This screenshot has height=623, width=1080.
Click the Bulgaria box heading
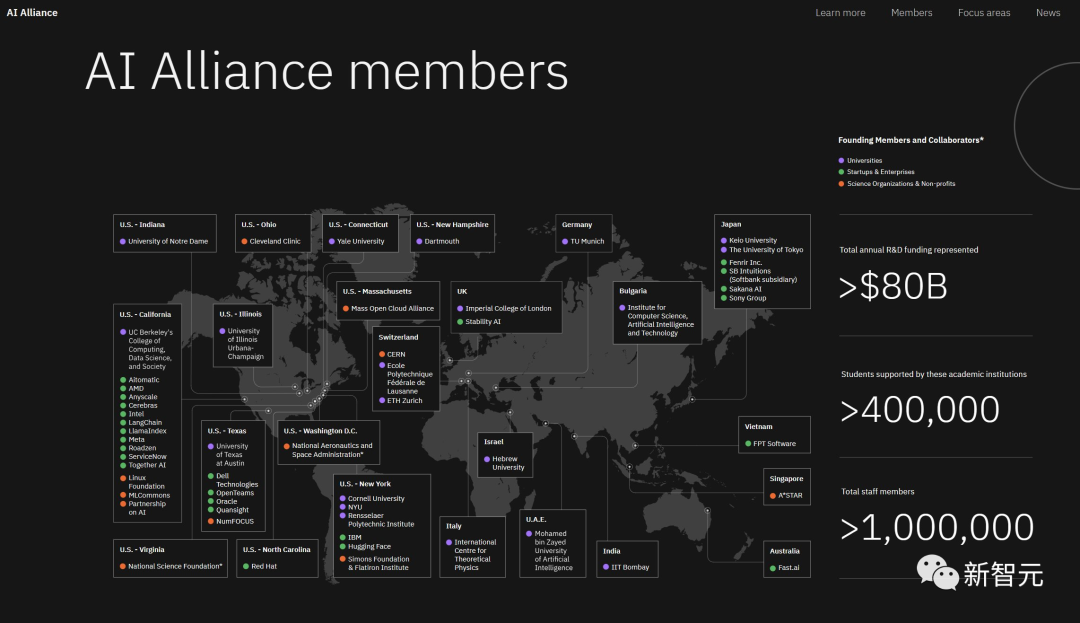[x=633, y=291]
